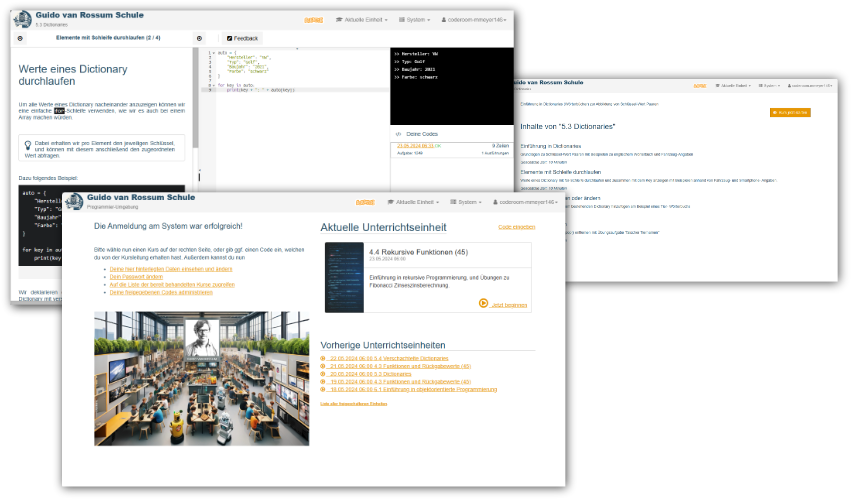Click the school logo in top-left window
Viewport: 852px width, 500px height.
click(22, 18)
